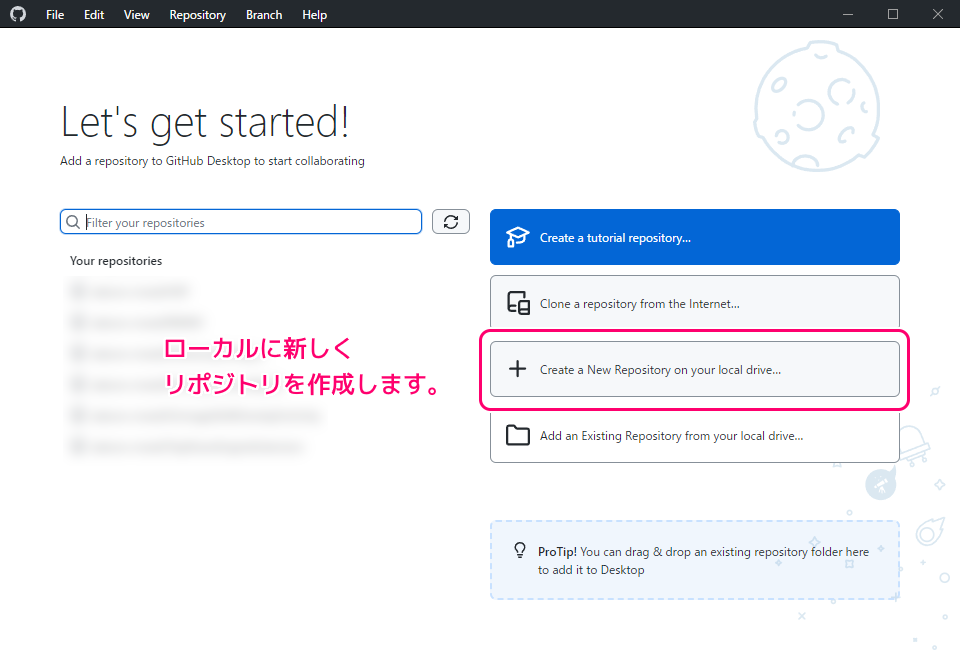Click the plus icon for new repository

click(517, 369)
